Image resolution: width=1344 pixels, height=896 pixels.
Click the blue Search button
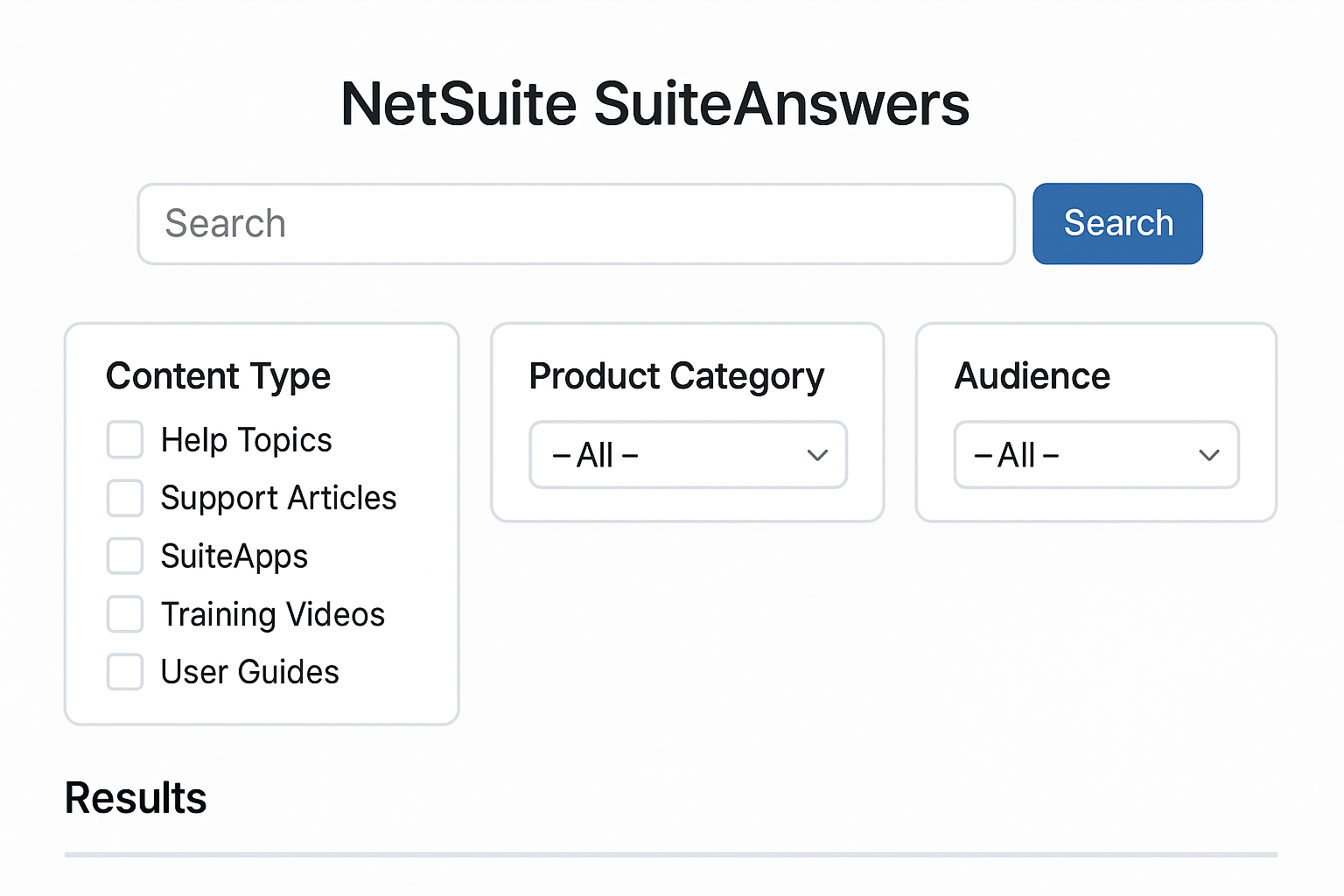(1117, 224)
